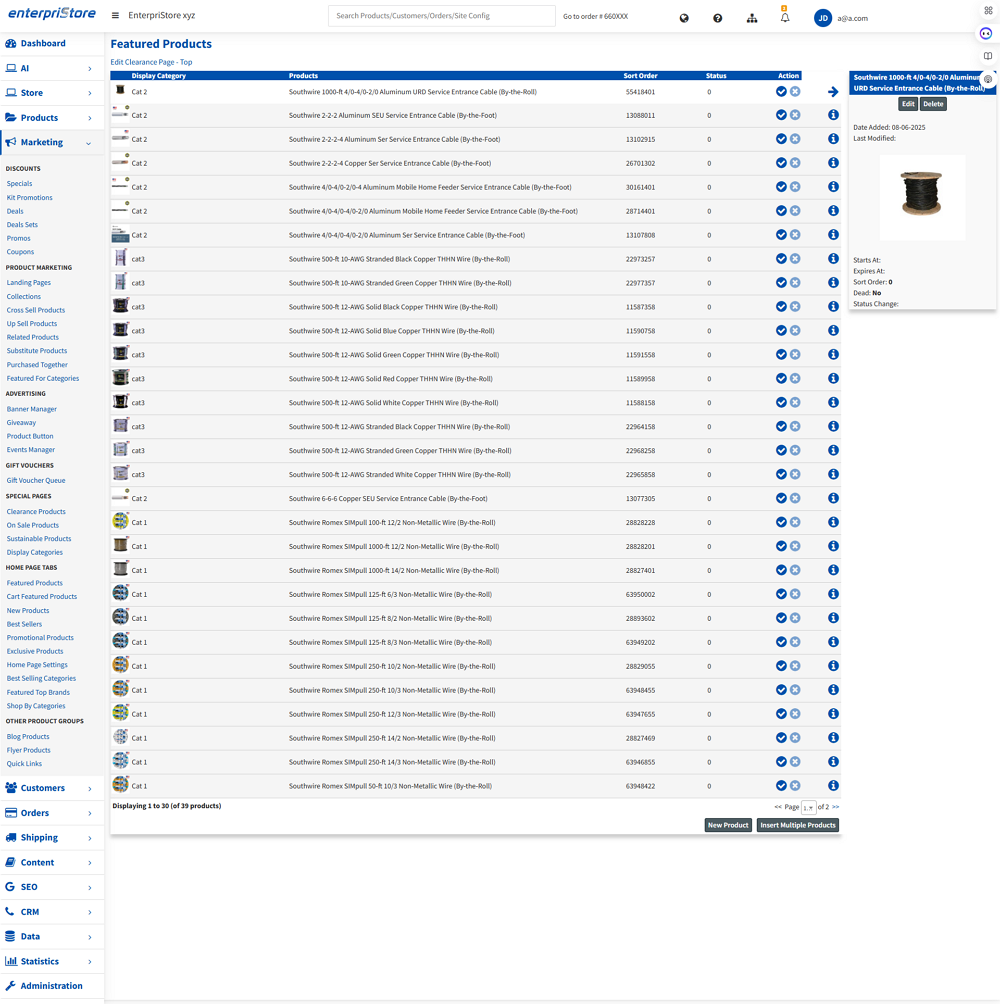
Task: Expand the Customers sidebar section
Action: pyautogui.click(x=52, y=788)
